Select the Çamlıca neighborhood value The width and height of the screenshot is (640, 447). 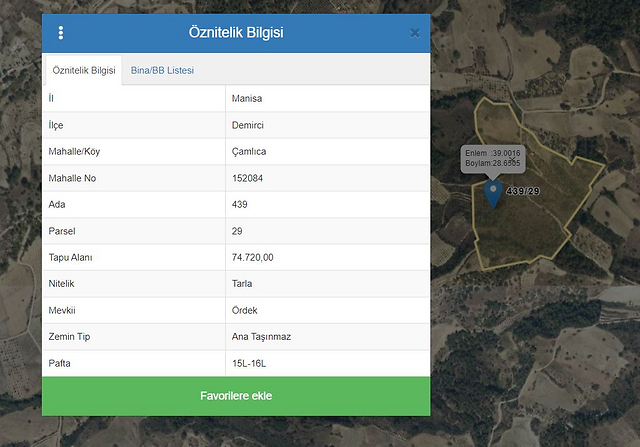click(249, 151)
